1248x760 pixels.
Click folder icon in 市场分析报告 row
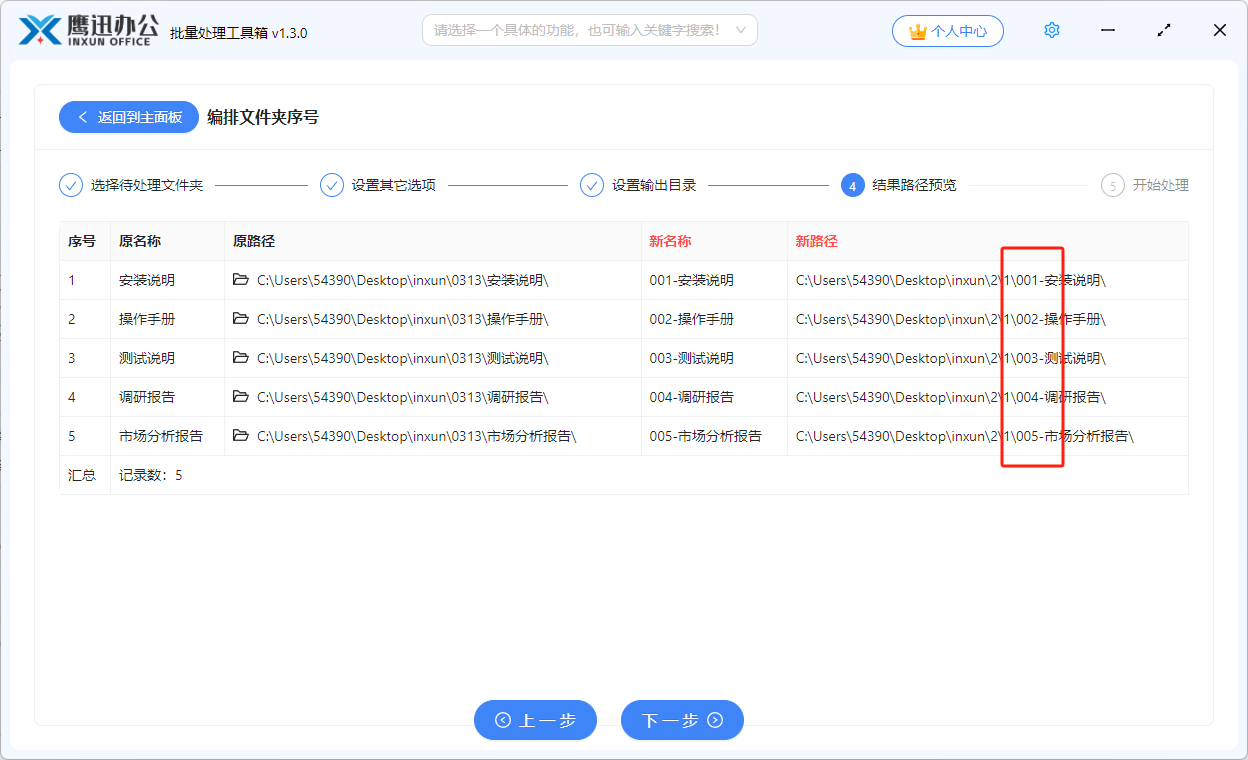241,436
